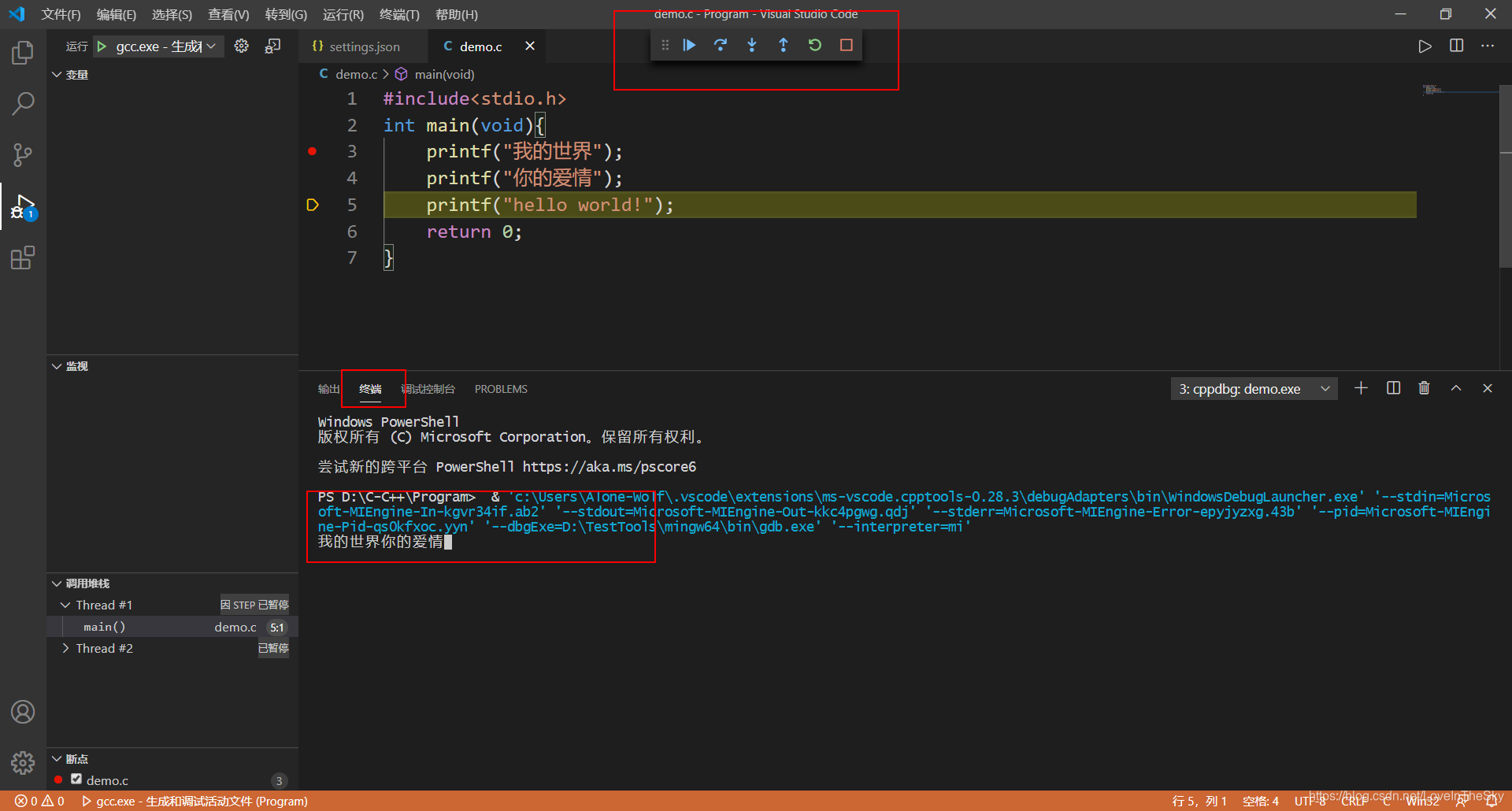Collapse the 监视 section
Image resolution: width=1512 pixels, height=811 pixels.
(x=57, y=366)
